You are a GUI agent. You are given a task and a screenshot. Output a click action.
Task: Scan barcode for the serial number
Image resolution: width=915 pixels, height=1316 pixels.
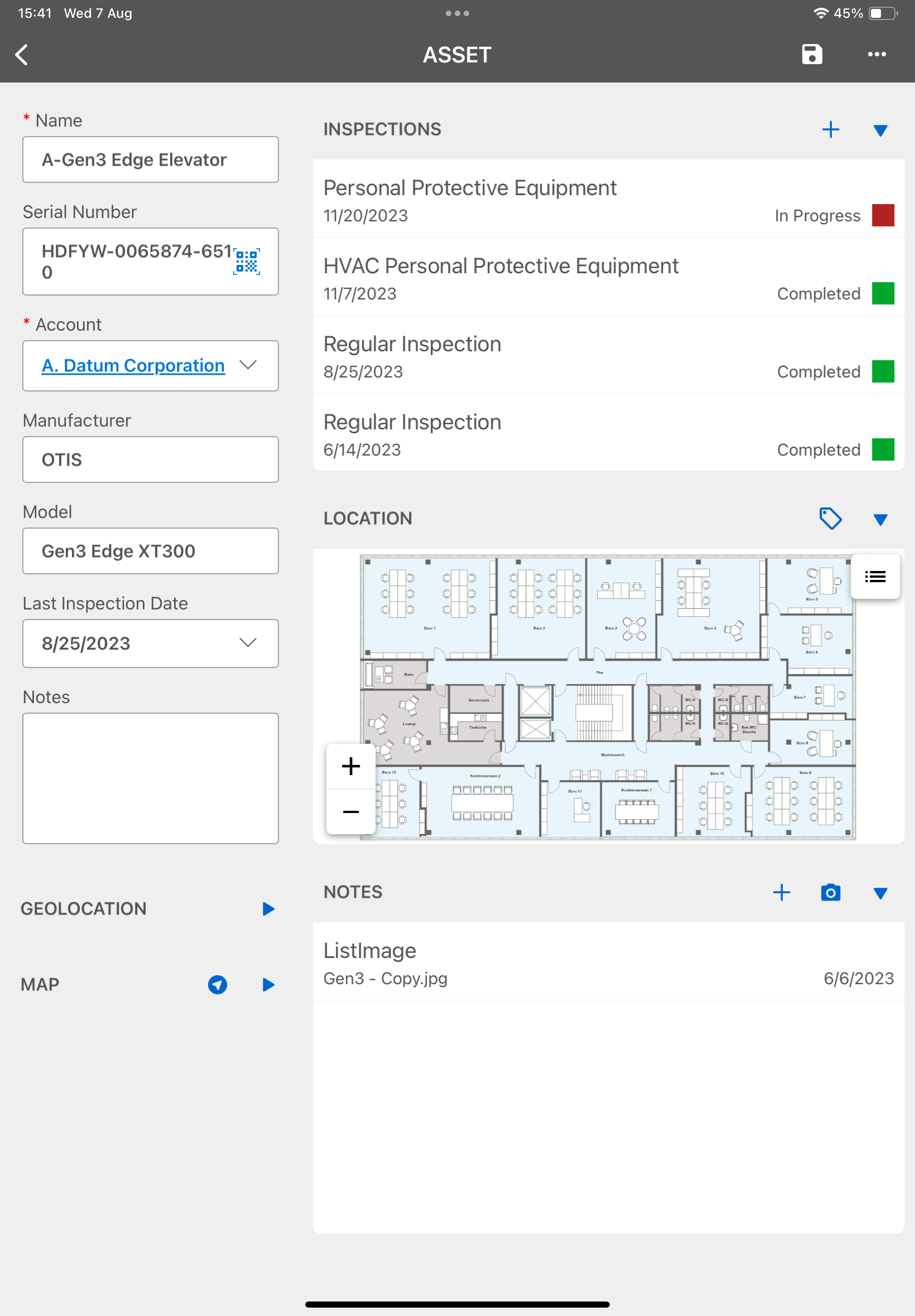pyautogui.click(x=245, y=262)
